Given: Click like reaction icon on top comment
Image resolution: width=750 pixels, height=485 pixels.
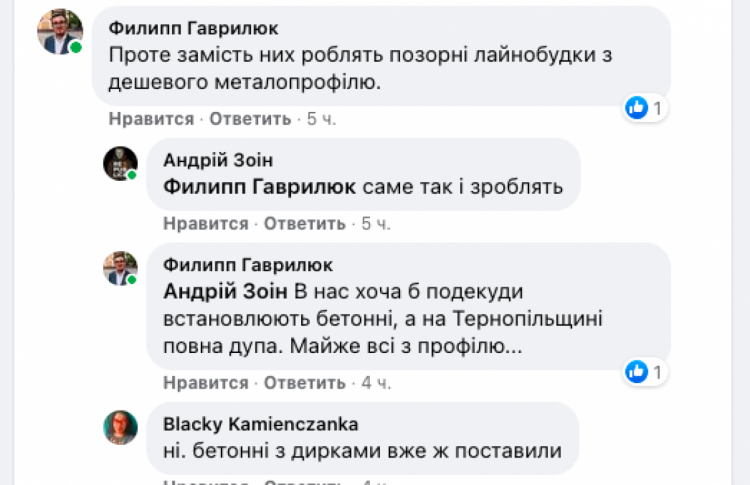Looking at the screenshot, I should [x=637, y=108].
